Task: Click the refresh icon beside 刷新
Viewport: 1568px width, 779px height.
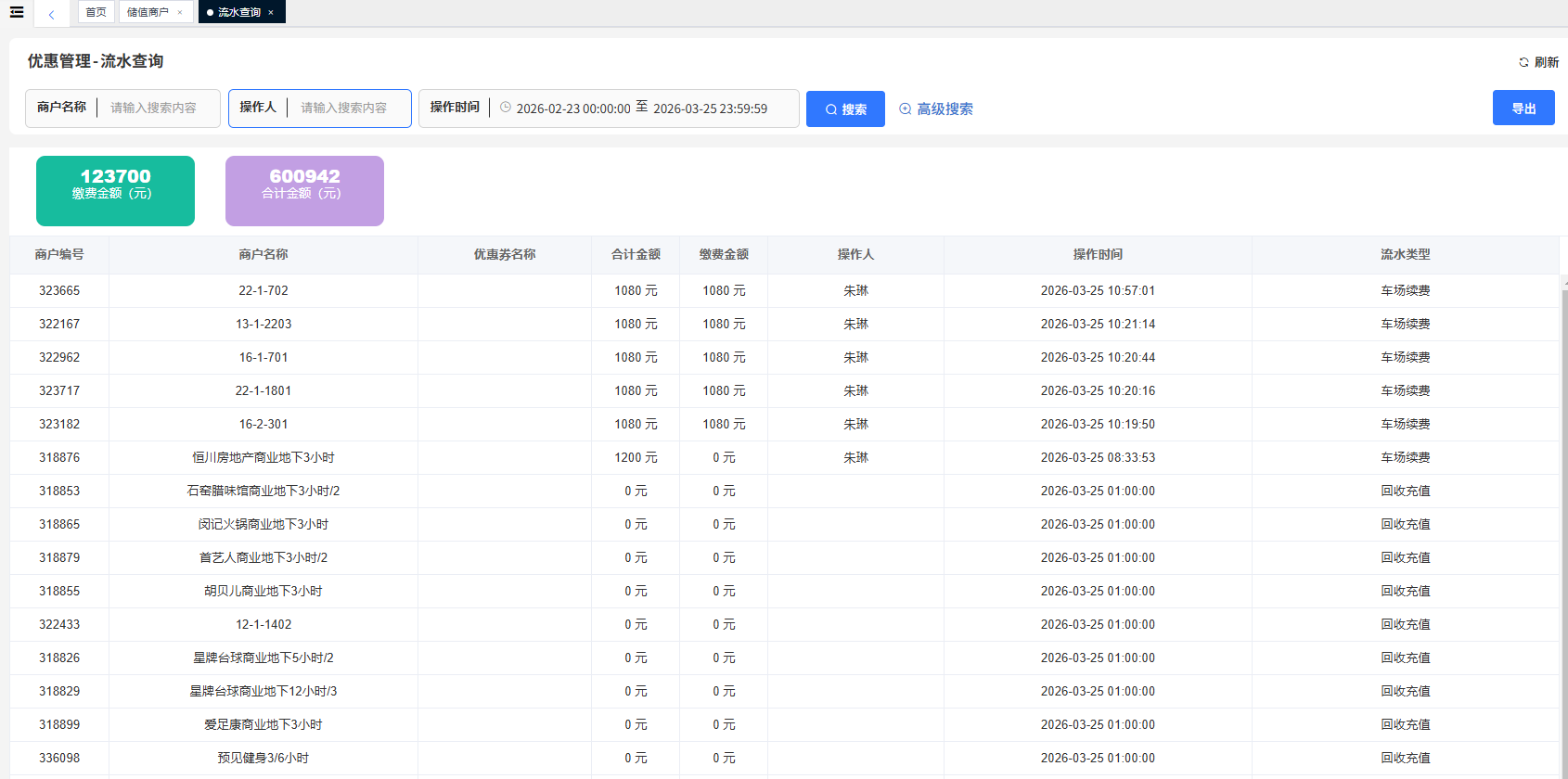Action: tap(1523, 62)
